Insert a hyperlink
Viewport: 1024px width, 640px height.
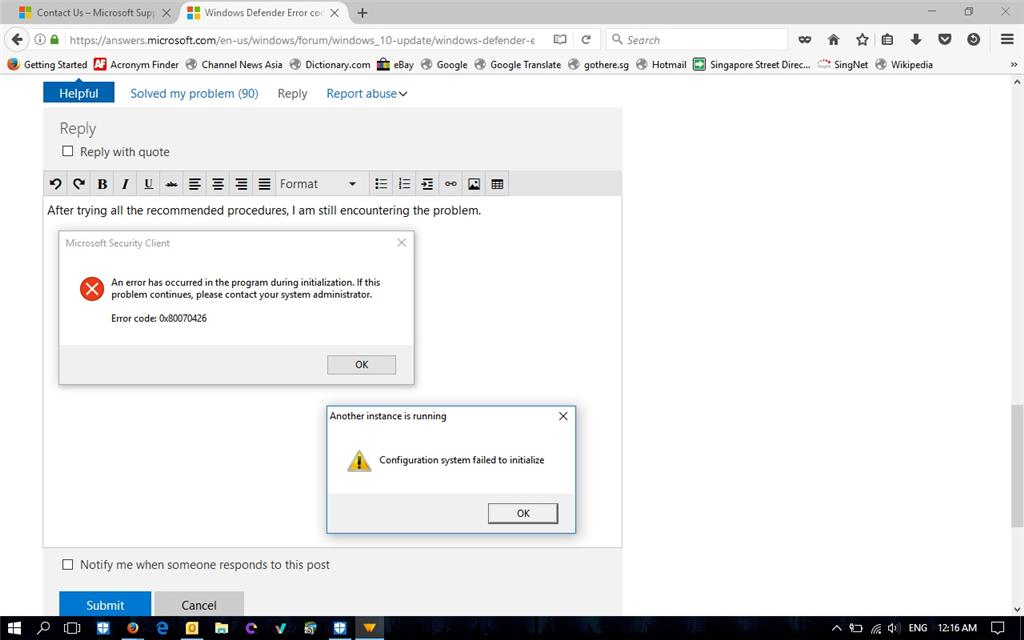450,183
